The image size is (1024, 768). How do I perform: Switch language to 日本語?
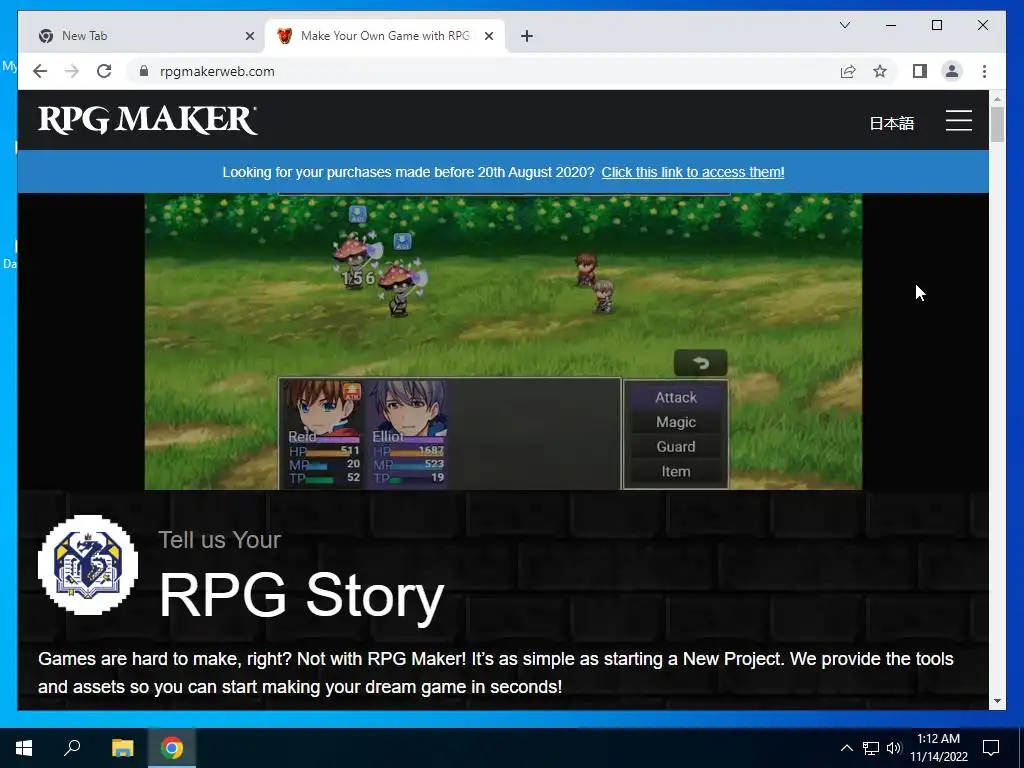[891, 123]
